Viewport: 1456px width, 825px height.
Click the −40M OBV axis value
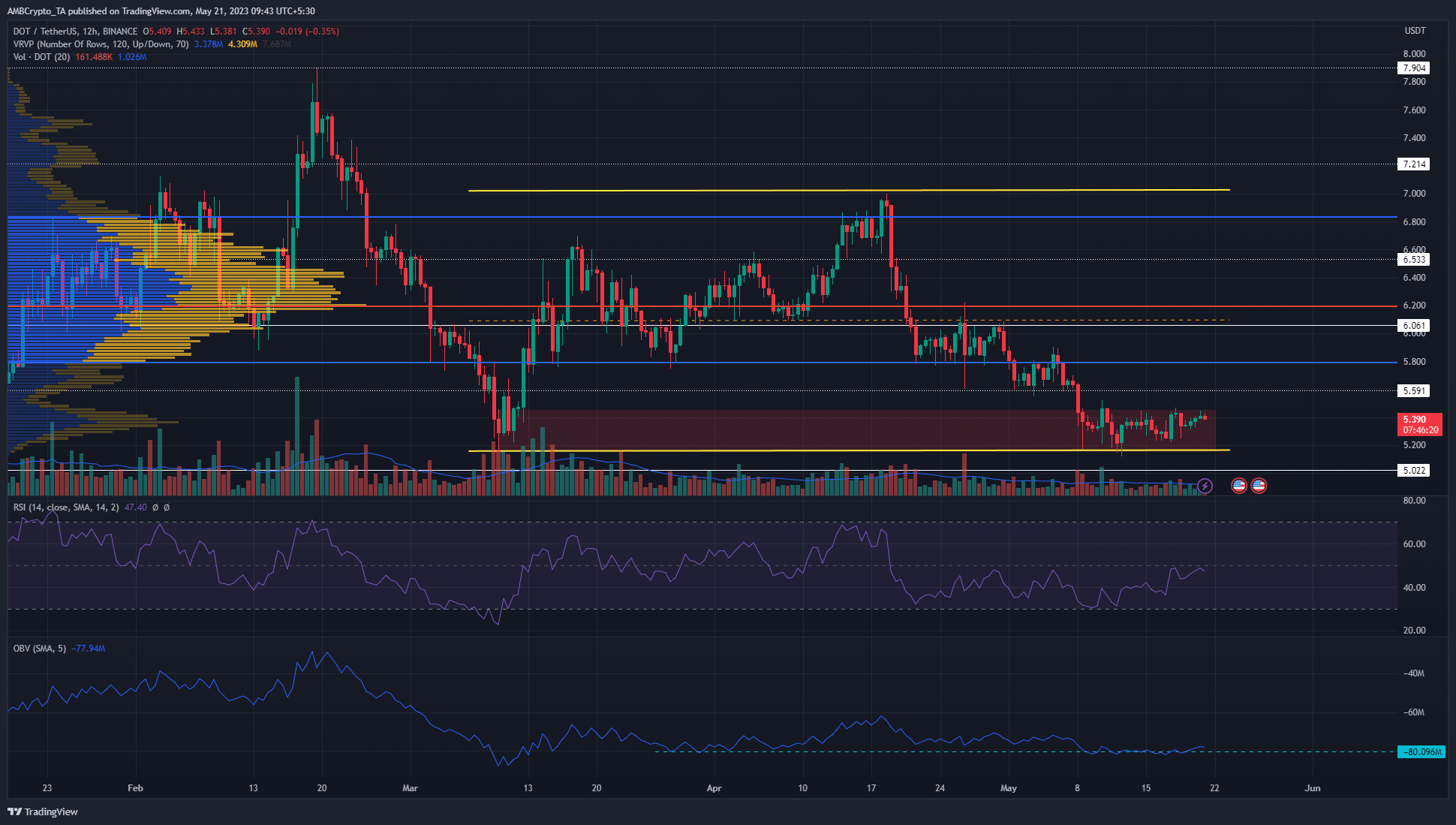point(1414,673)
